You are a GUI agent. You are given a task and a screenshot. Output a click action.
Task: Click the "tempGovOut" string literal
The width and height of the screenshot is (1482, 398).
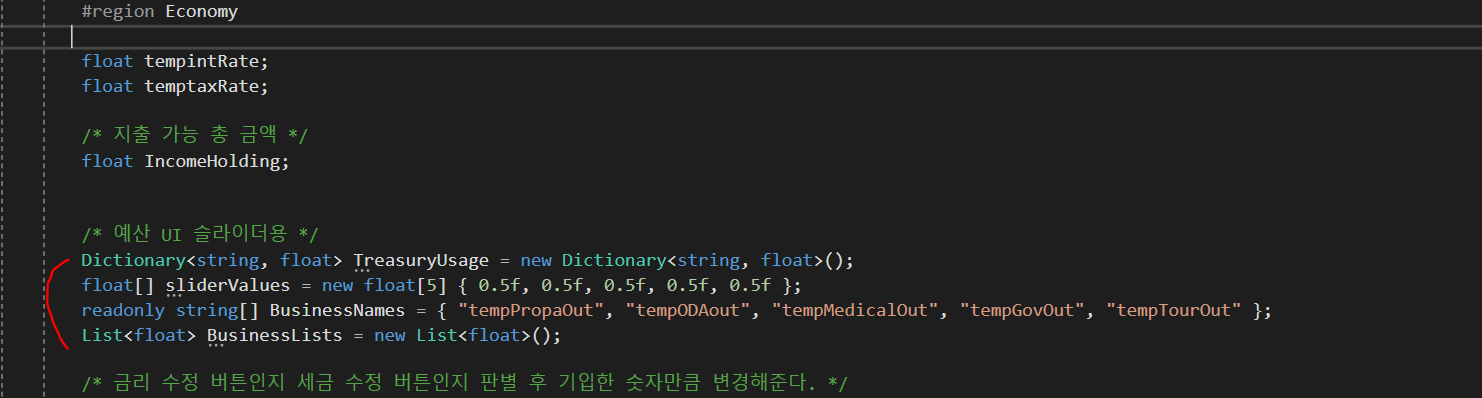click(x=1024, y=311)
